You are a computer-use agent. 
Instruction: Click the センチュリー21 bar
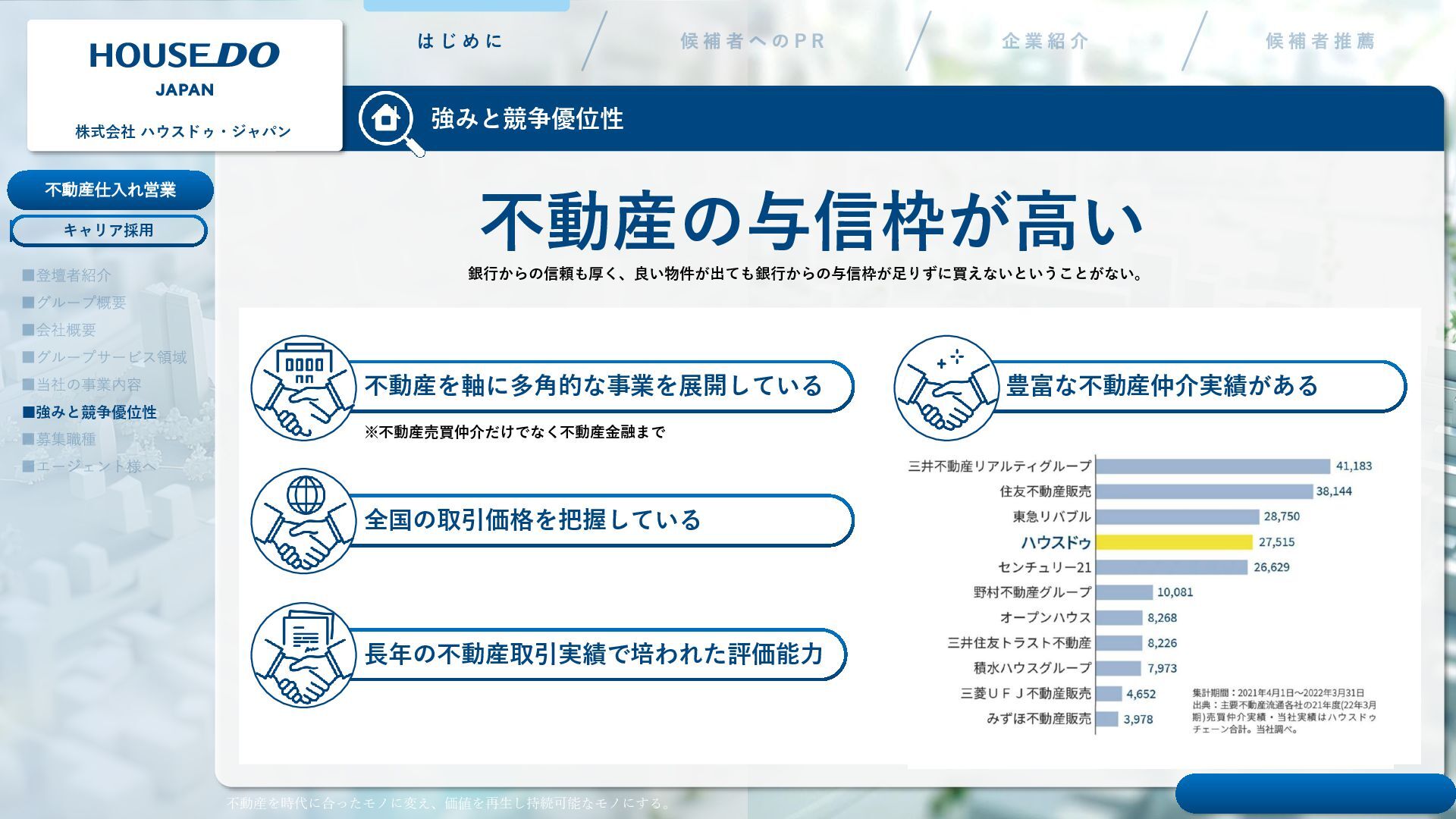pos(1172,567)
